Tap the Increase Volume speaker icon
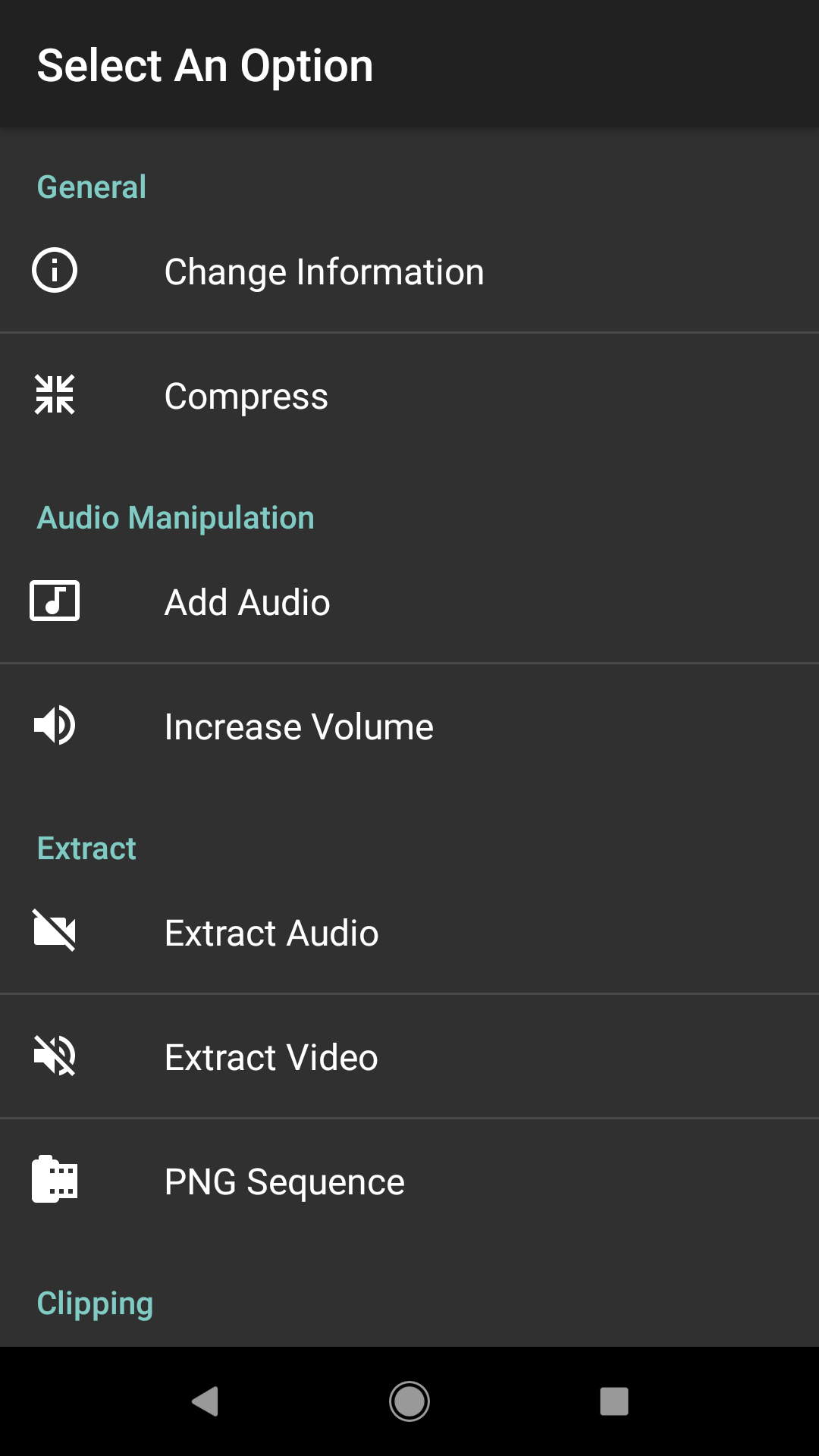819x1456 pixels. [55, 725]
